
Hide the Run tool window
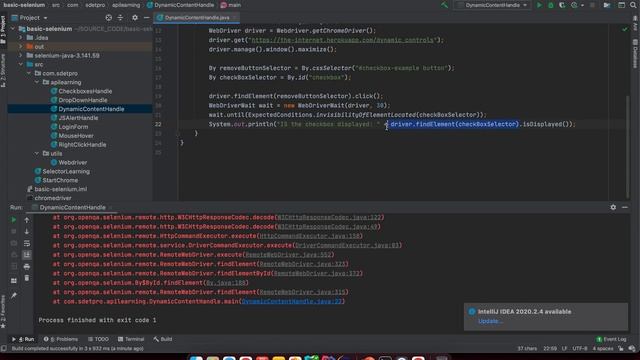625,207
